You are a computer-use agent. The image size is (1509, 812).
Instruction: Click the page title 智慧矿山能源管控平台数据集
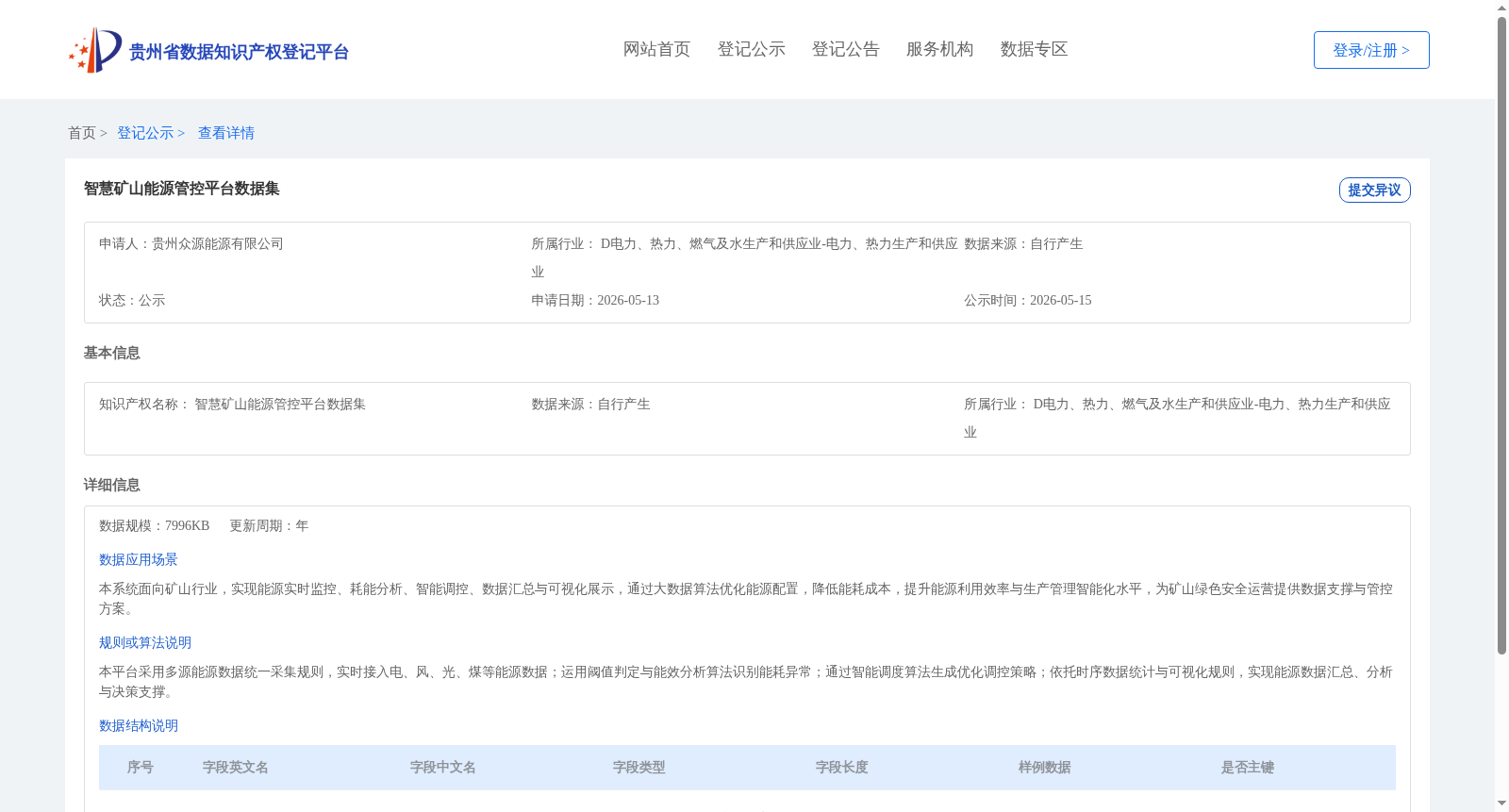tap(182, 189)
